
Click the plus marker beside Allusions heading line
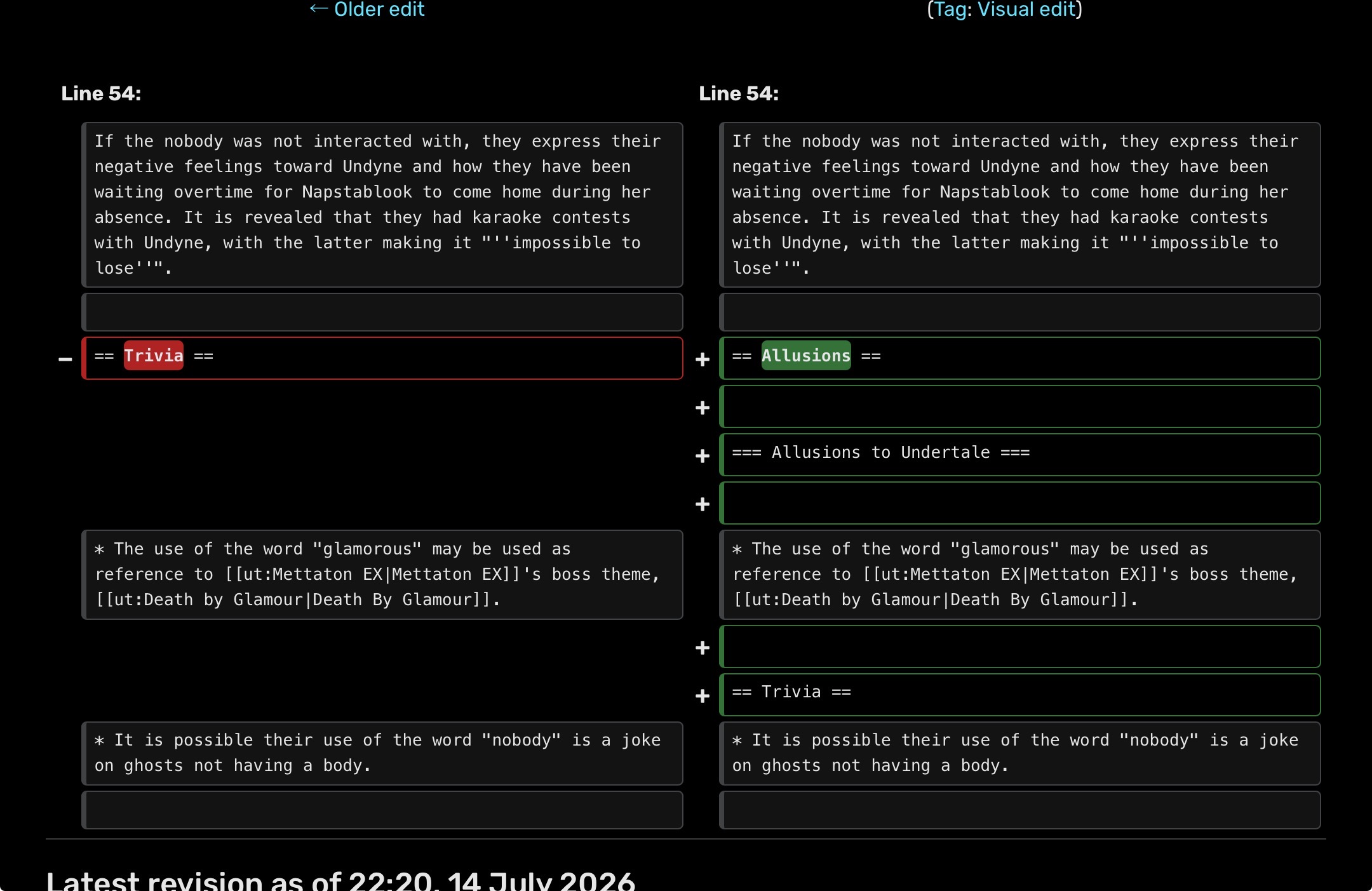point(703,359)
